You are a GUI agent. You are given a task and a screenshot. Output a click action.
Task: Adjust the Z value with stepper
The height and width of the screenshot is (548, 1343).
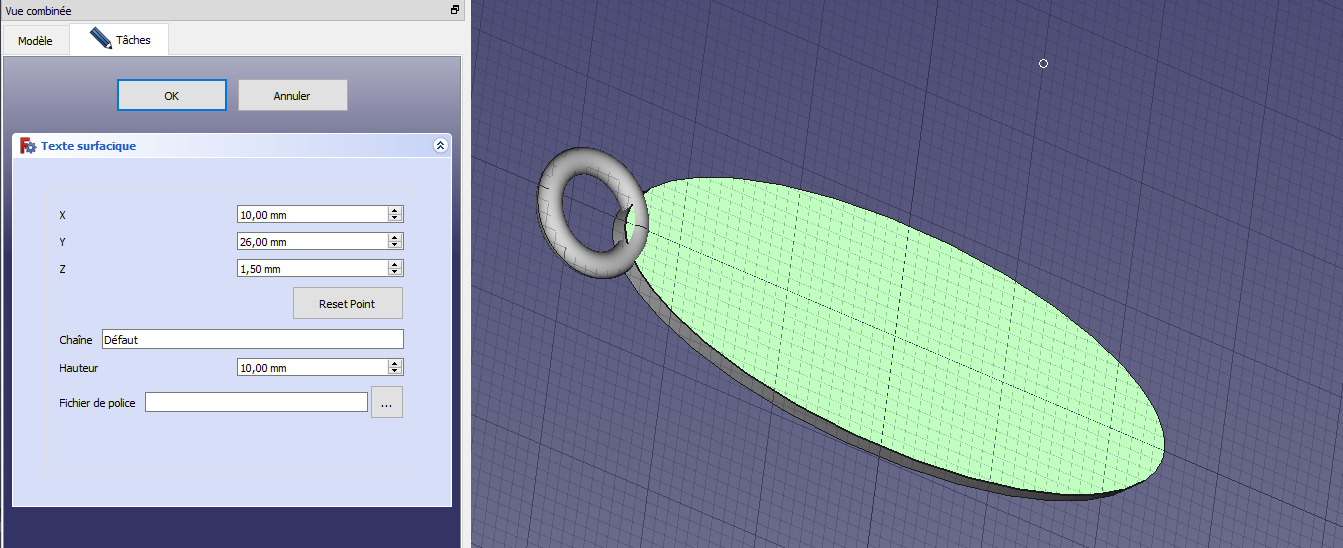pyautogui.click(x=395, y=268)
